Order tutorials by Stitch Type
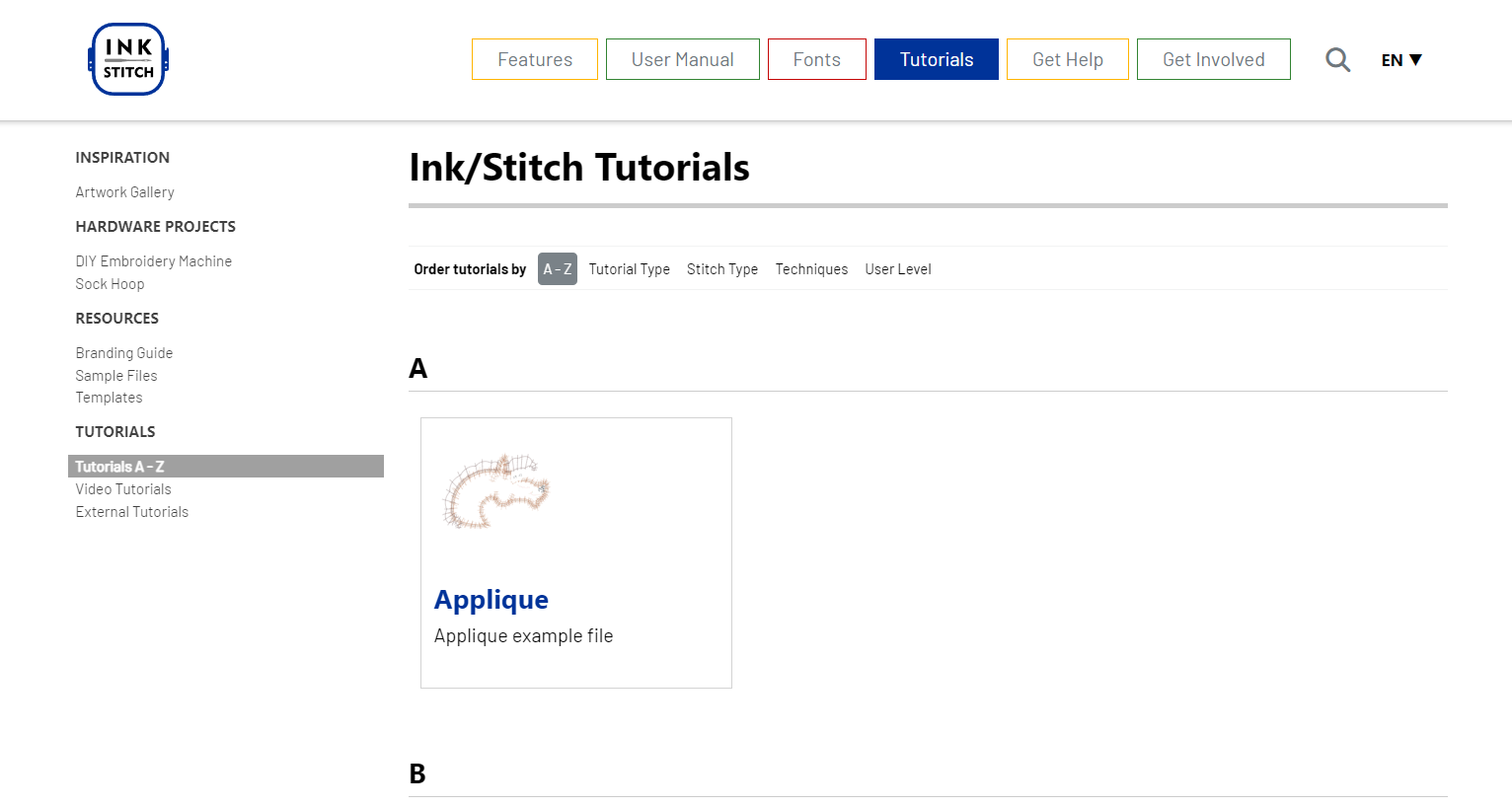 click(x=722, y=269)
